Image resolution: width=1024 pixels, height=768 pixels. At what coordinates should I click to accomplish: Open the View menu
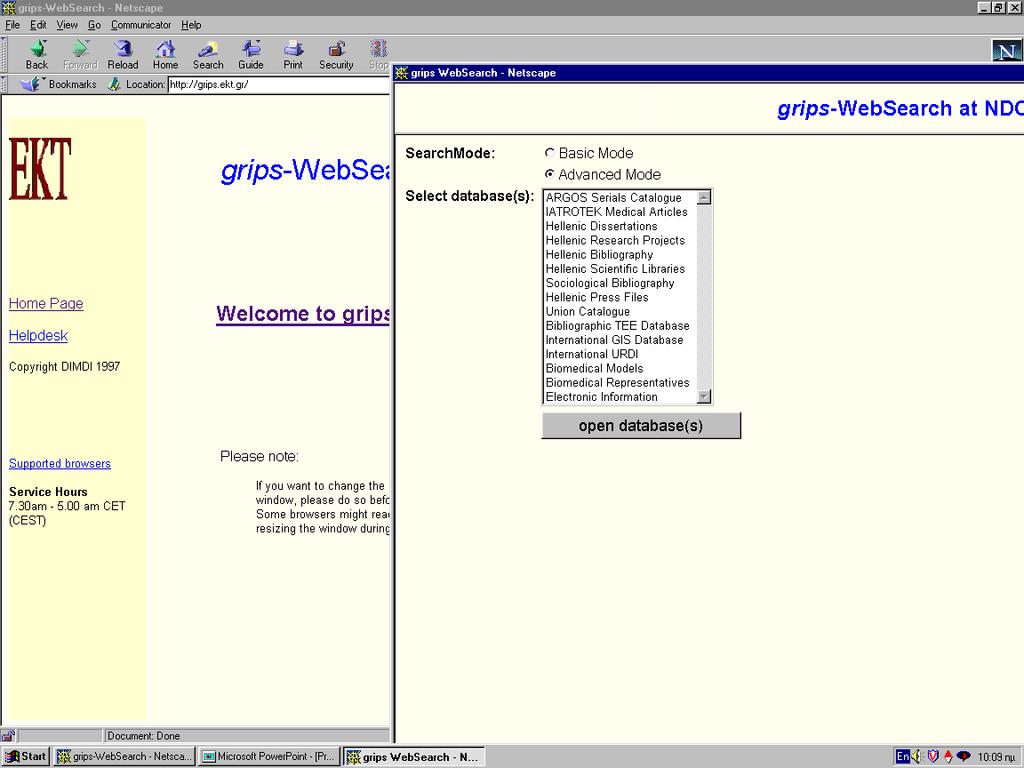(67, 25)
